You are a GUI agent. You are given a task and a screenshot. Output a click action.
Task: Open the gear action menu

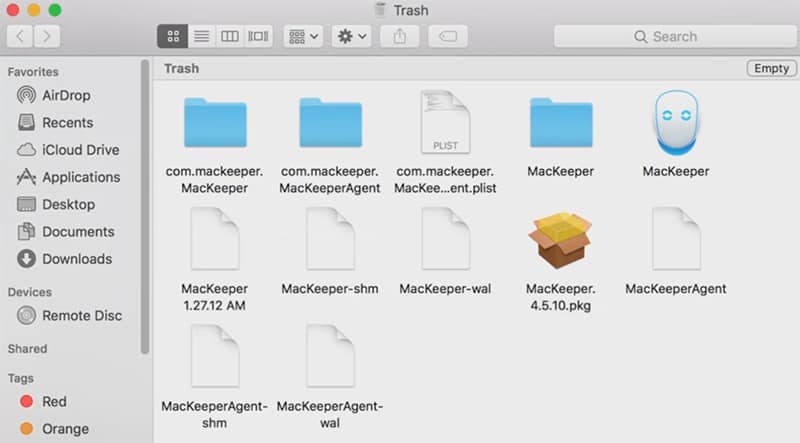[x=352, y=36]
